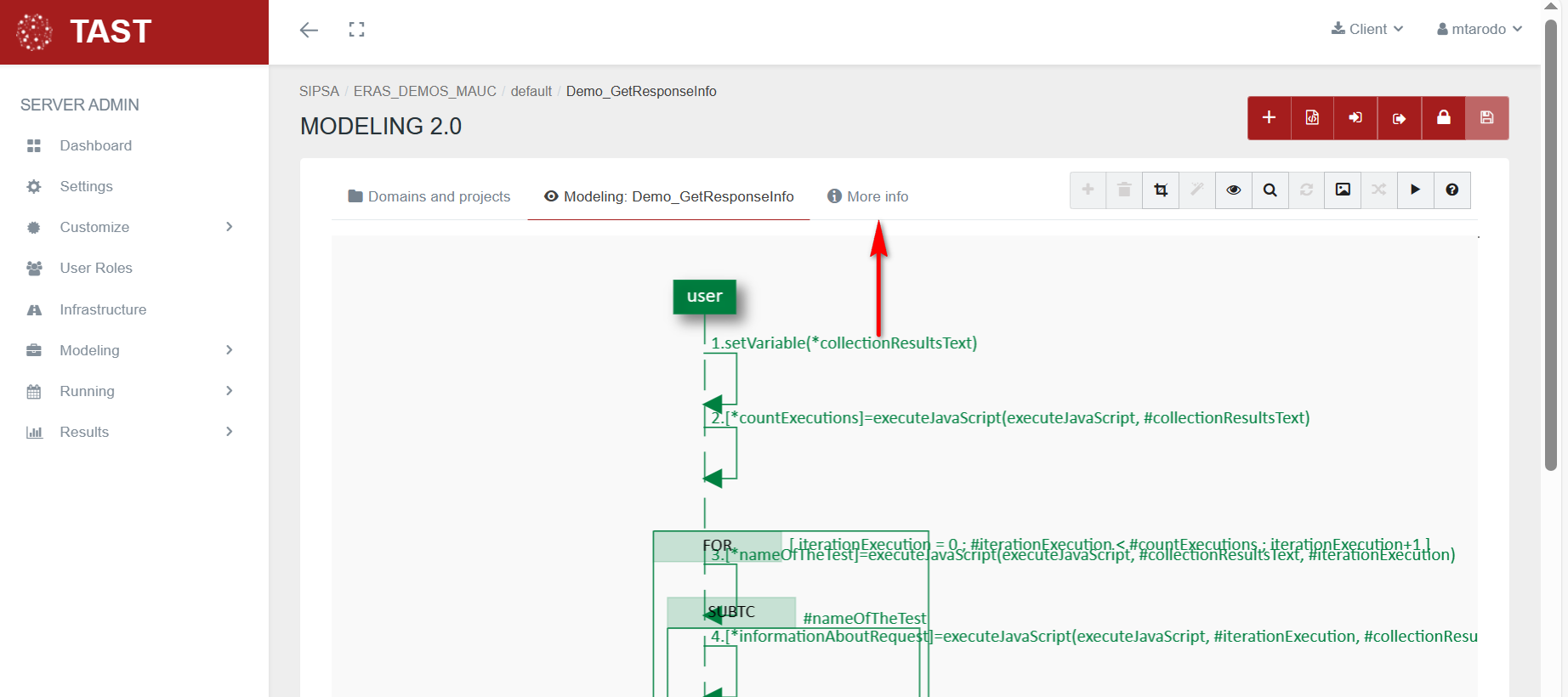
Task: Click the red export arrow icon
Action: click(1399, 118)
